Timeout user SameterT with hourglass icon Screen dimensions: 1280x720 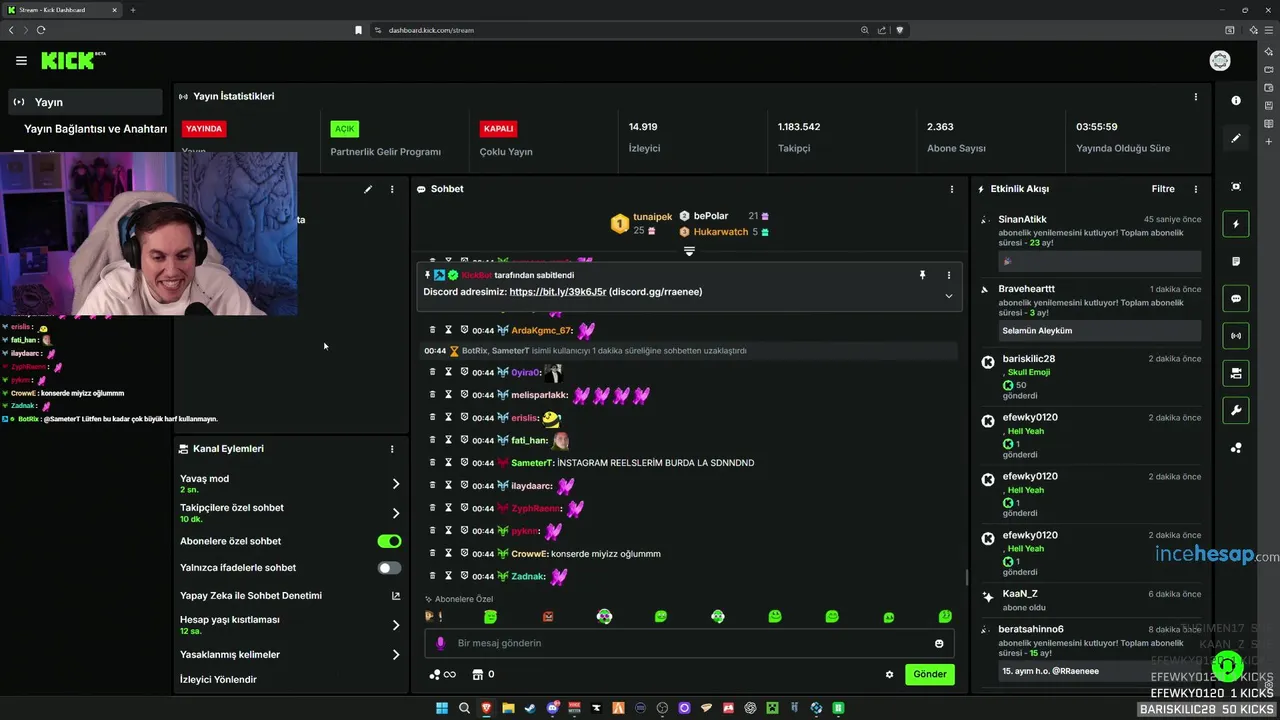tap(448, 463)
